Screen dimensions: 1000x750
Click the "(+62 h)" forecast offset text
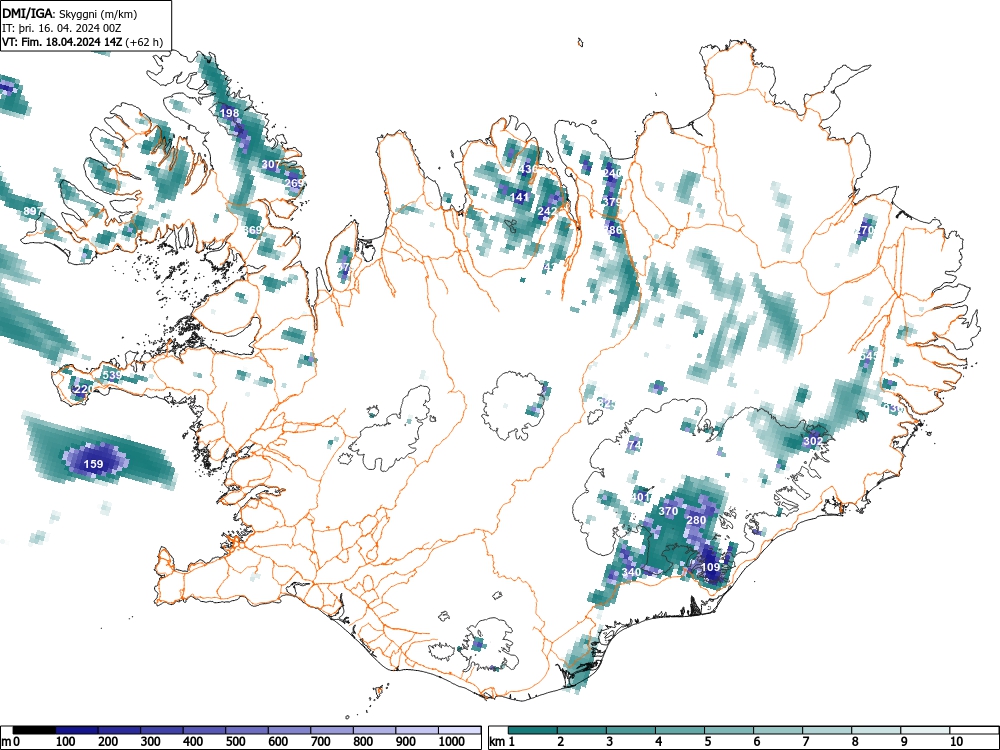[145, 43]
